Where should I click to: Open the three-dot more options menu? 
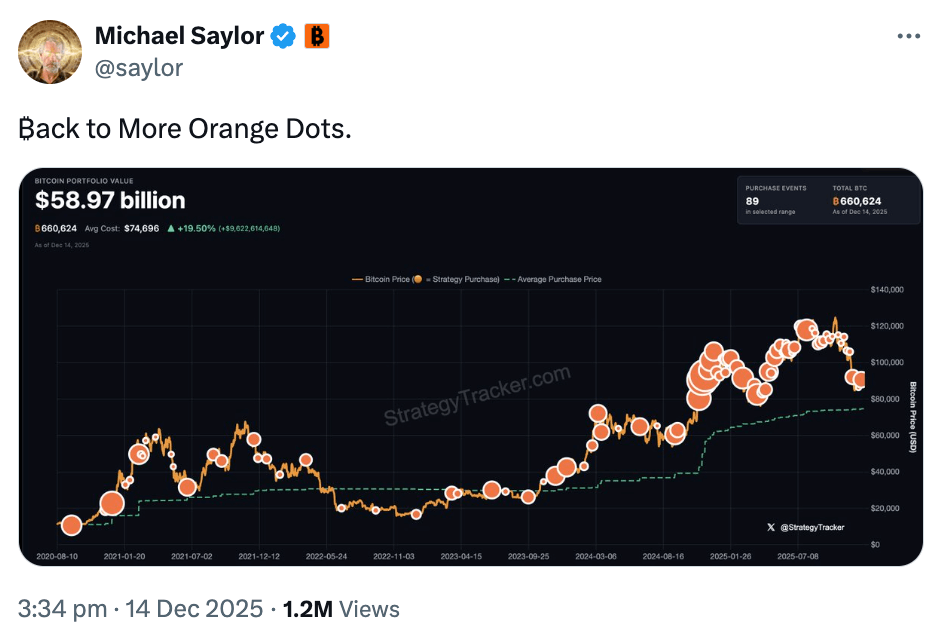908,36
